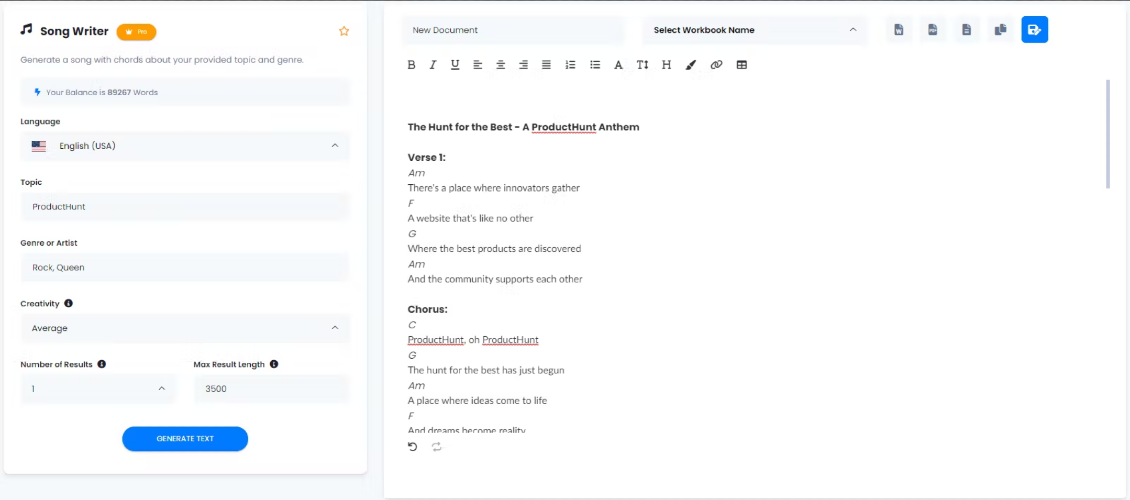Insert a table
The height and width of the screenshot is (500, 1130).
(x=742, y=65)
